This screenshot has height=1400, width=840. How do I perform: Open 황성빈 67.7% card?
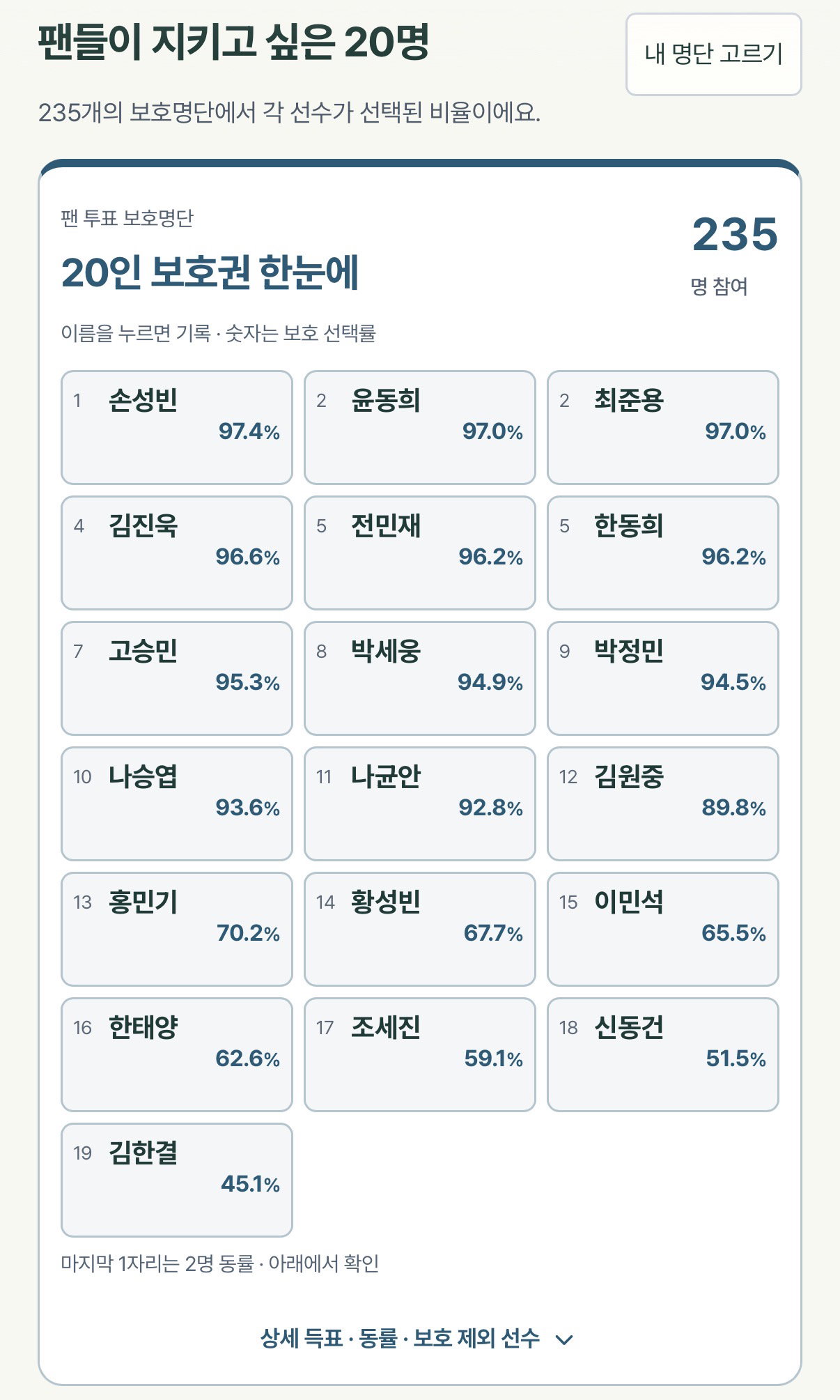coord(420,929)
